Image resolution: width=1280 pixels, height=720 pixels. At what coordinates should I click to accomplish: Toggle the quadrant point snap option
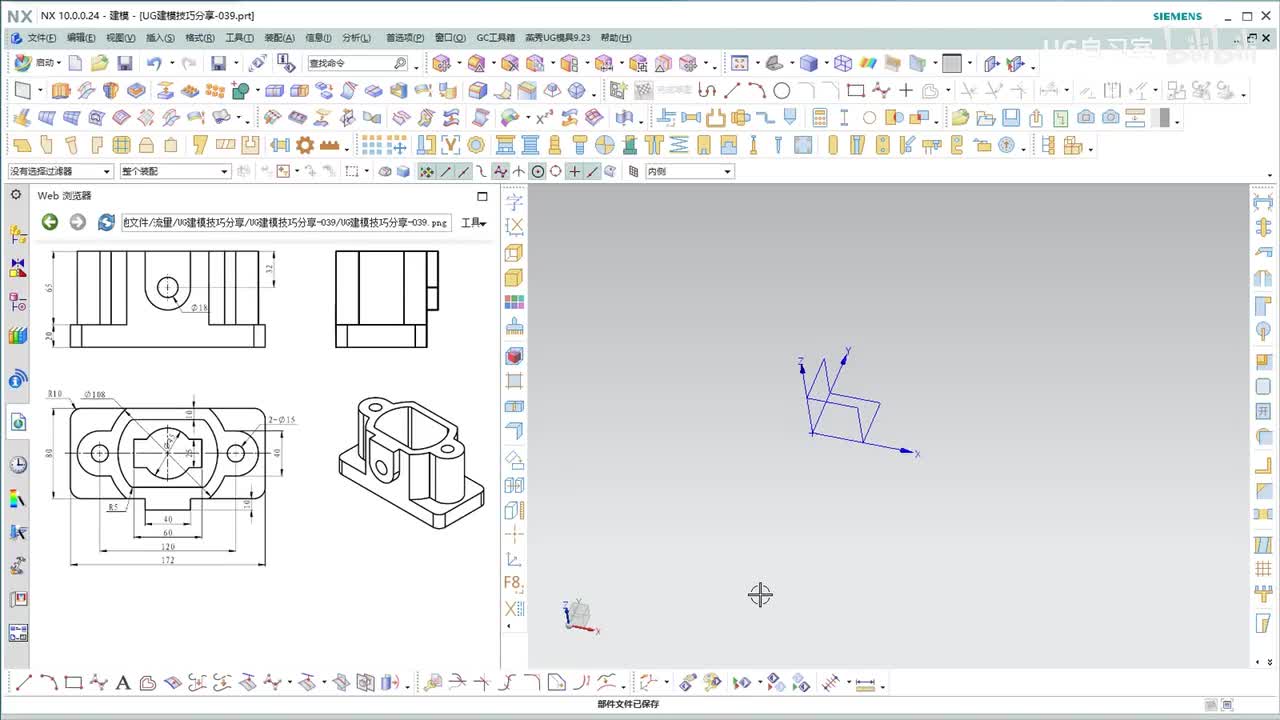coord(556,172)
